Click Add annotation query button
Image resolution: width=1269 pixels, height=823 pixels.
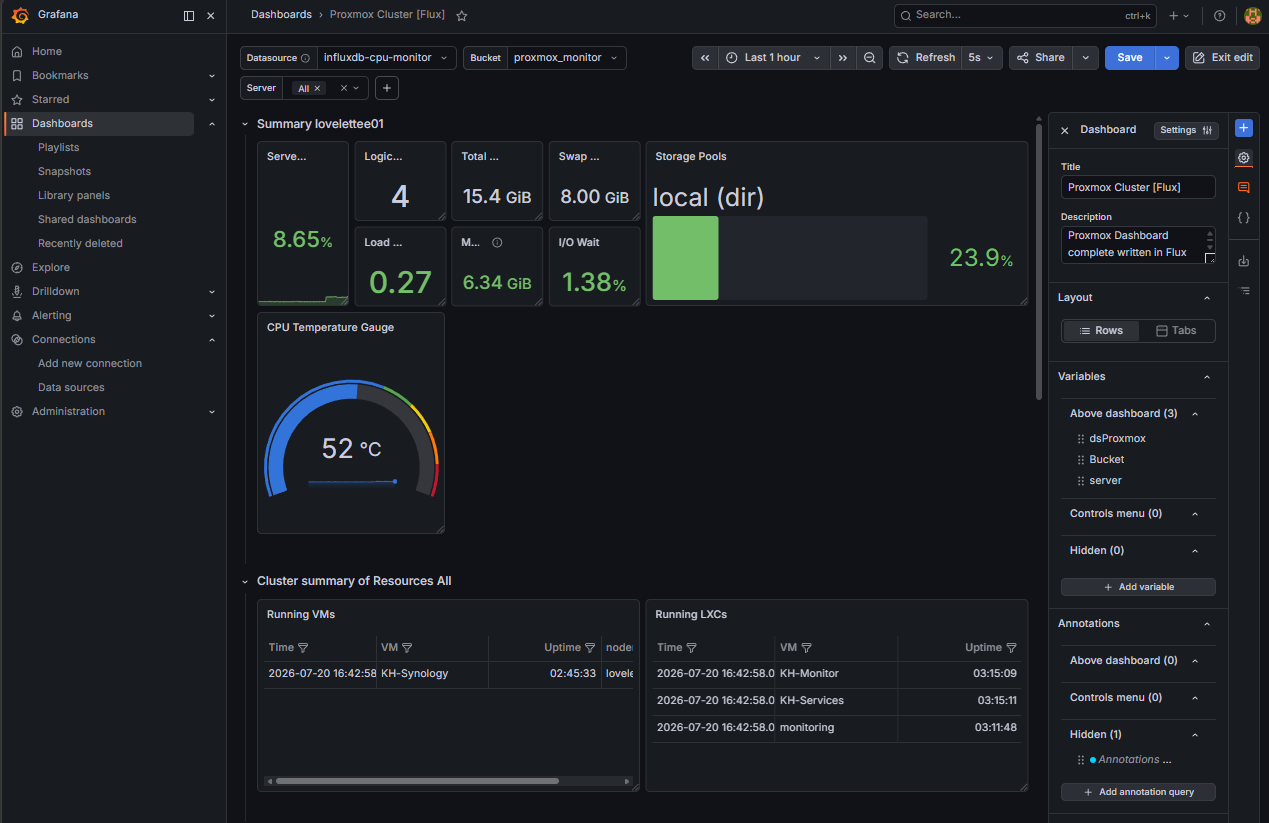[x=1138, y=792]
